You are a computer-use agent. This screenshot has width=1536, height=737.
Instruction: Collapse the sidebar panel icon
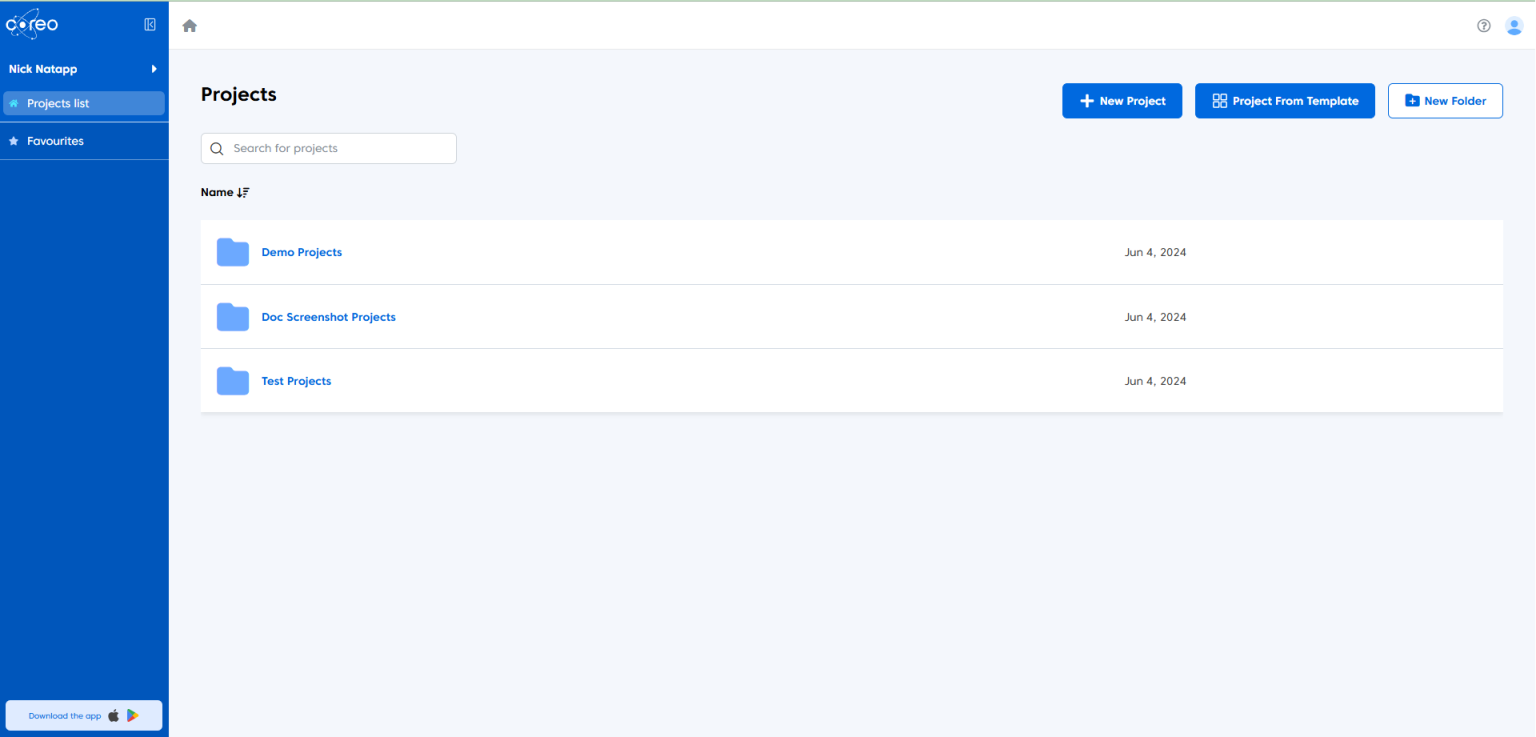pos(150,25)
